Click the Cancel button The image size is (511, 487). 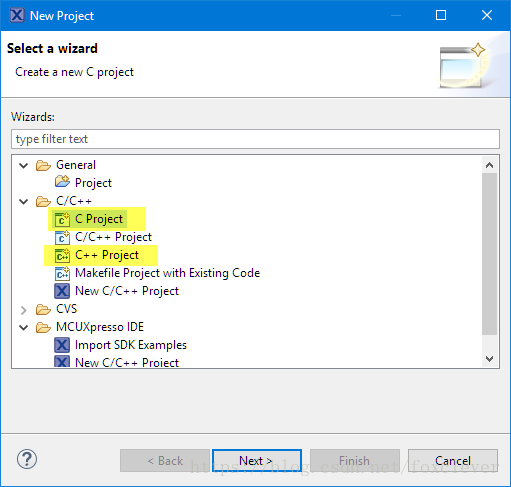[x=453, y=461]
